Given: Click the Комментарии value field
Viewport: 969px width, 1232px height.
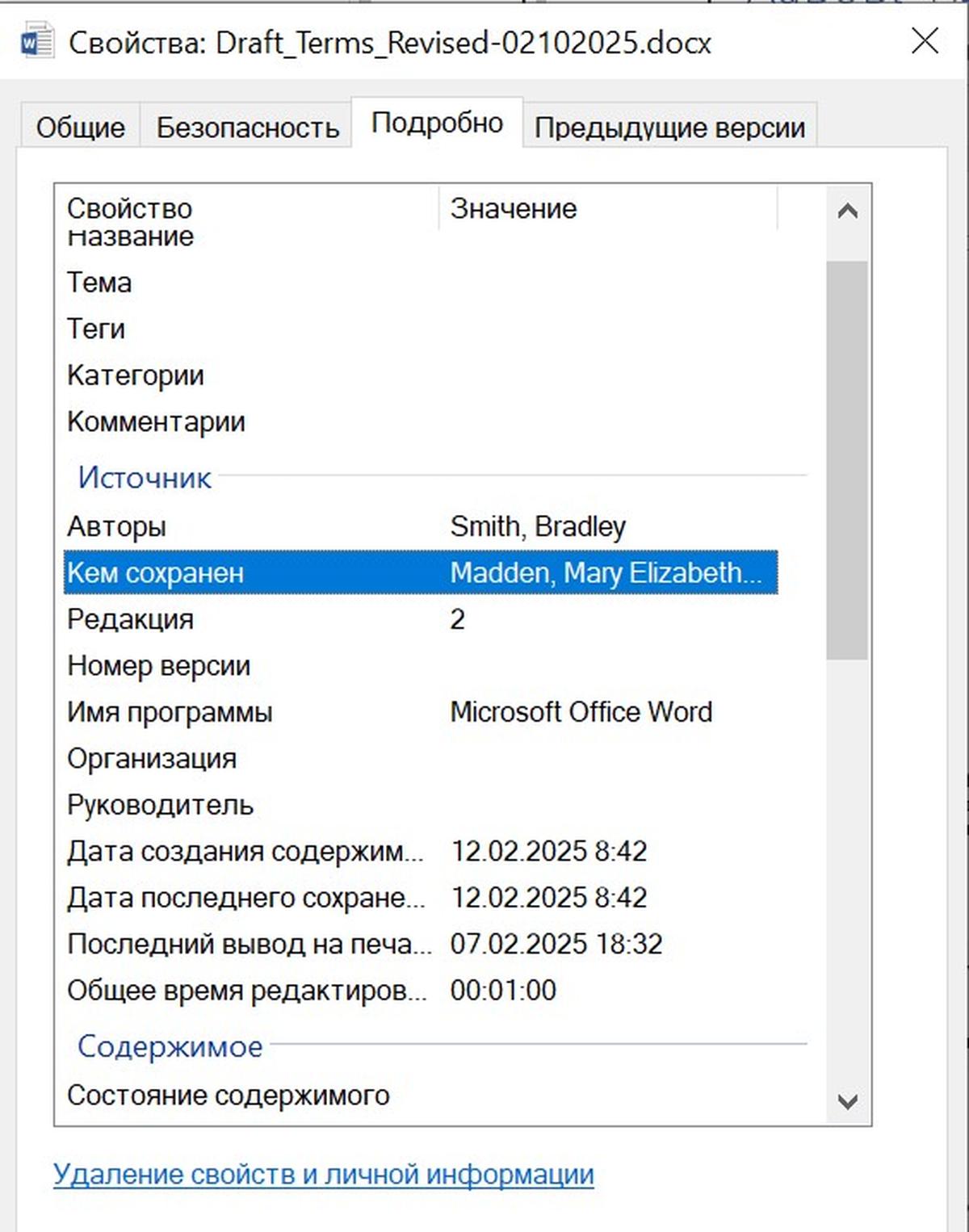Looking at the screenshot, I should coord(606,422).
